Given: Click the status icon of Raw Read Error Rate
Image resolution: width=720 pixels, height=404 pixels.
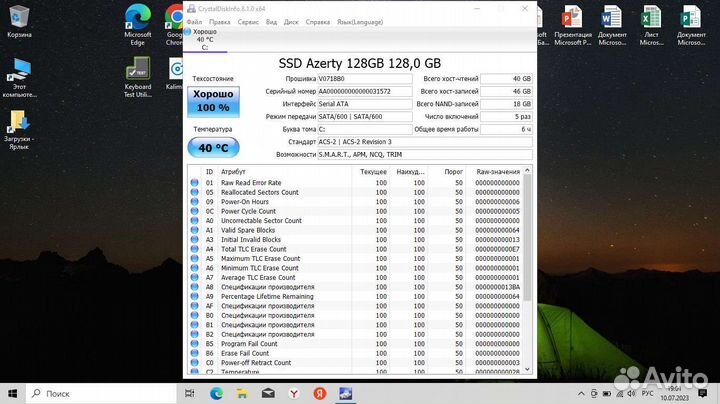Looking at the screenshot, I should (195, 183).
